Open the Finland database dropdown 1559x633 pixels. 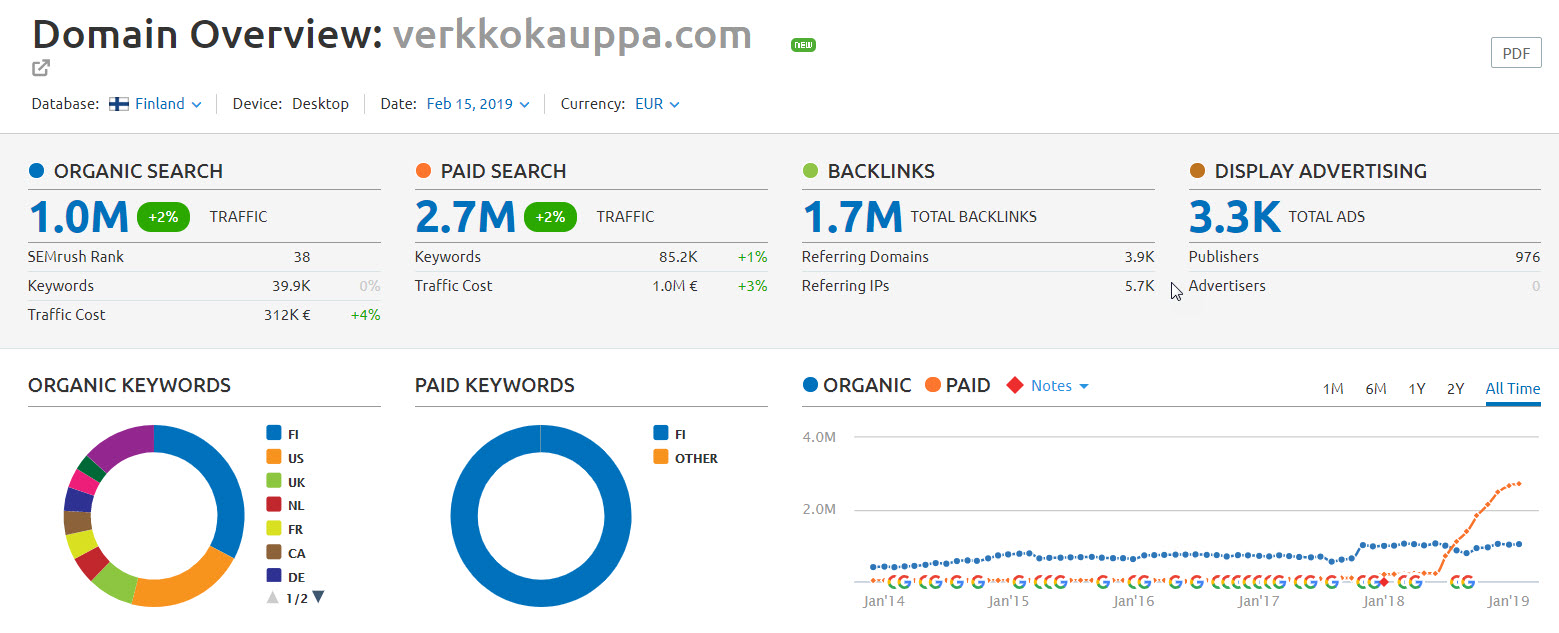[x=168, y=104]
